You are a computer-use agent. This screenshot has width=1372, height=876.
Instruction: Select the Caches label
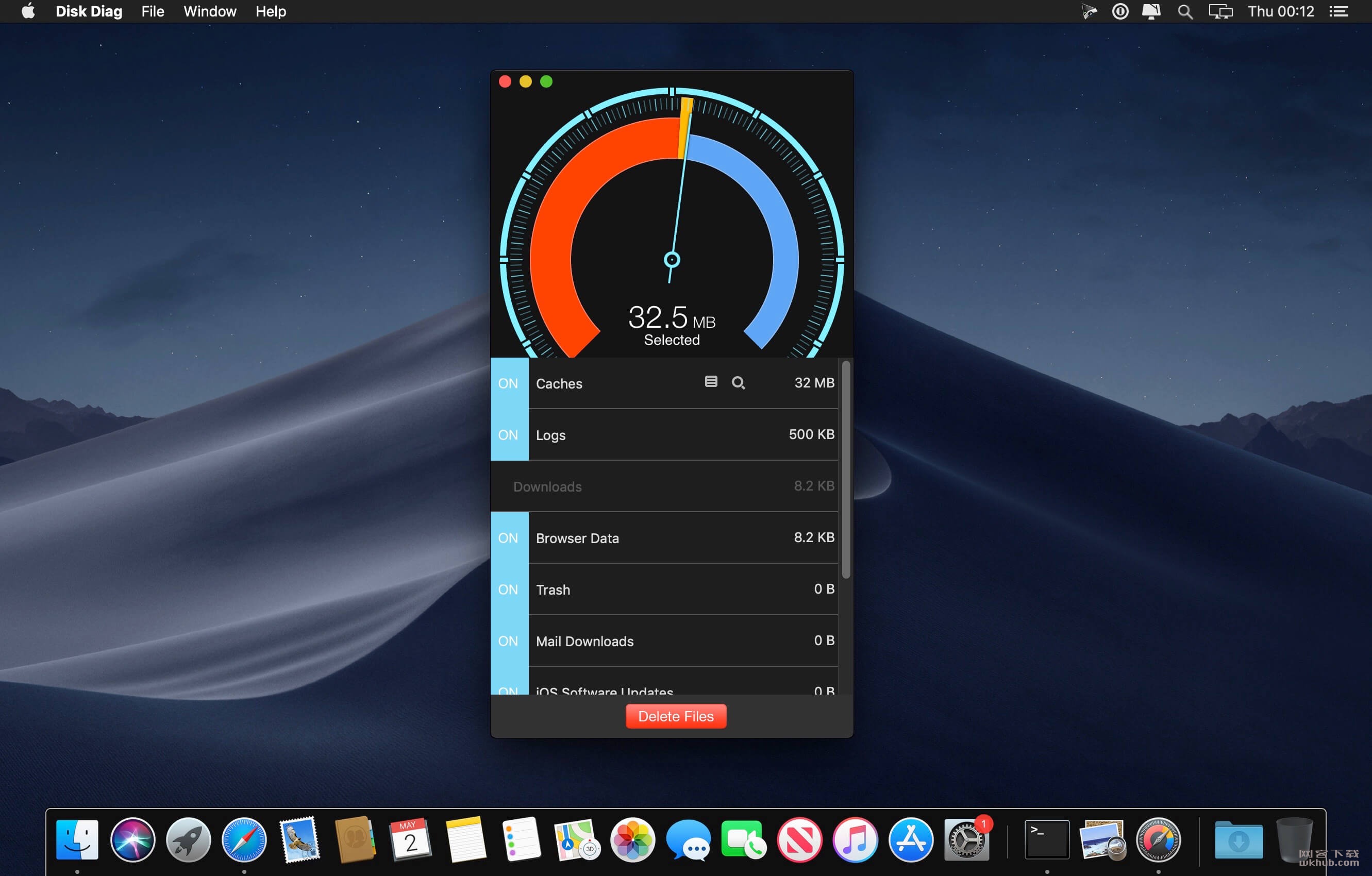coord(559,384)
